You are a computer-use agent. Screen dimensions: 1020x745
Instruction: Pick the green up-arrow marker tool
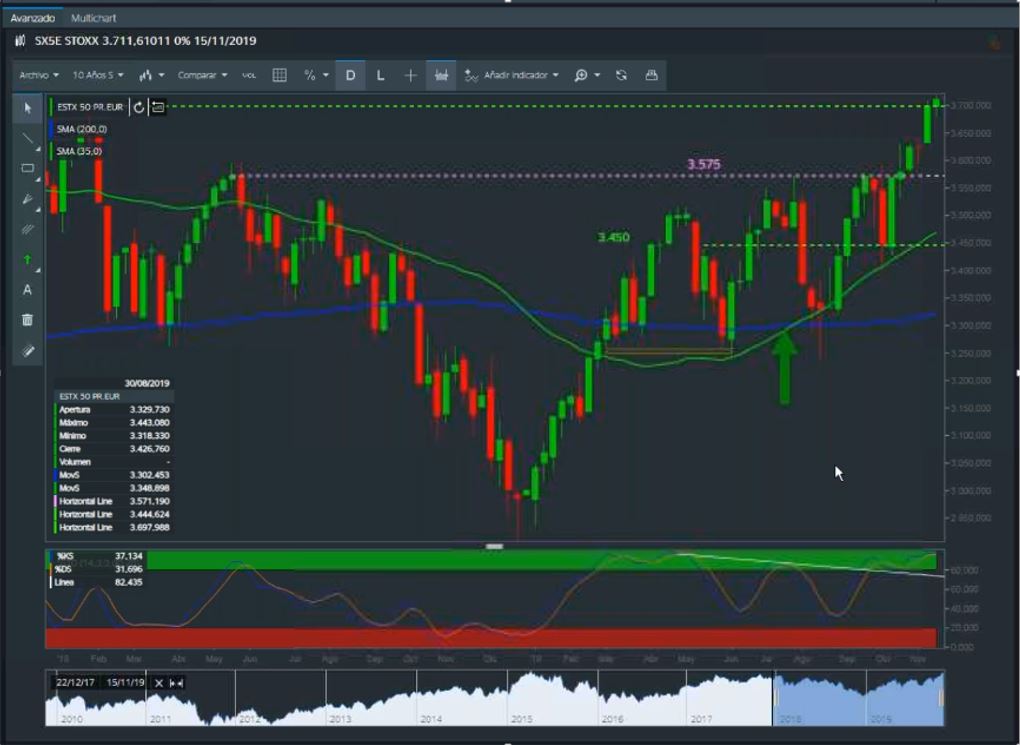28,259
